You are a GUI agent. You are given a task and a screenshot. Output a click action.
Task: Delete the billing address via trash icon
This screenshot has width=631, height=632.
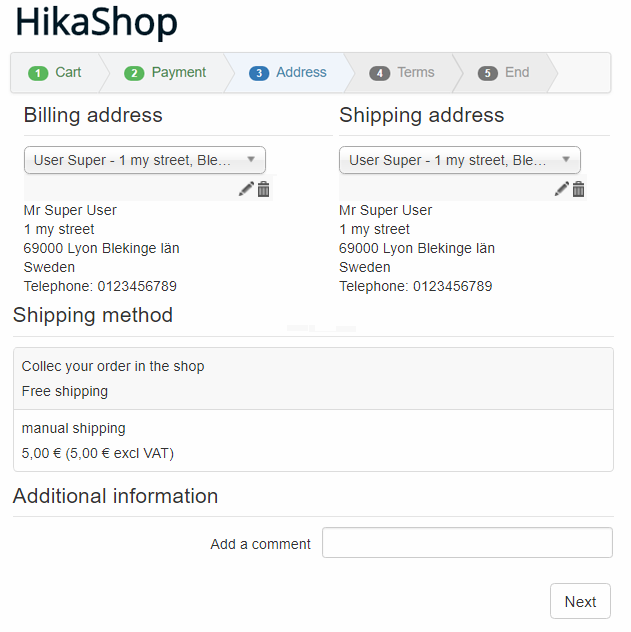(264, 189)
